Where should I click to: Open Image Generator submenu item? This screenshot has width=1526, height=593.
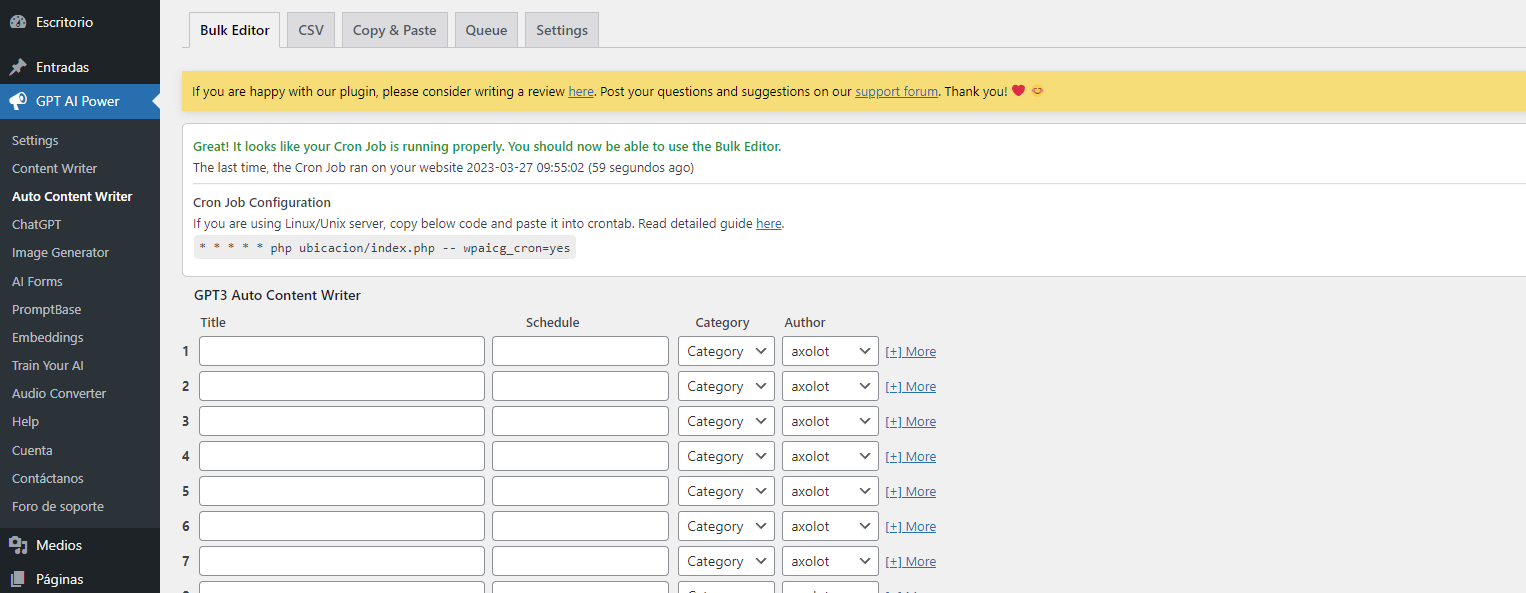60,252
